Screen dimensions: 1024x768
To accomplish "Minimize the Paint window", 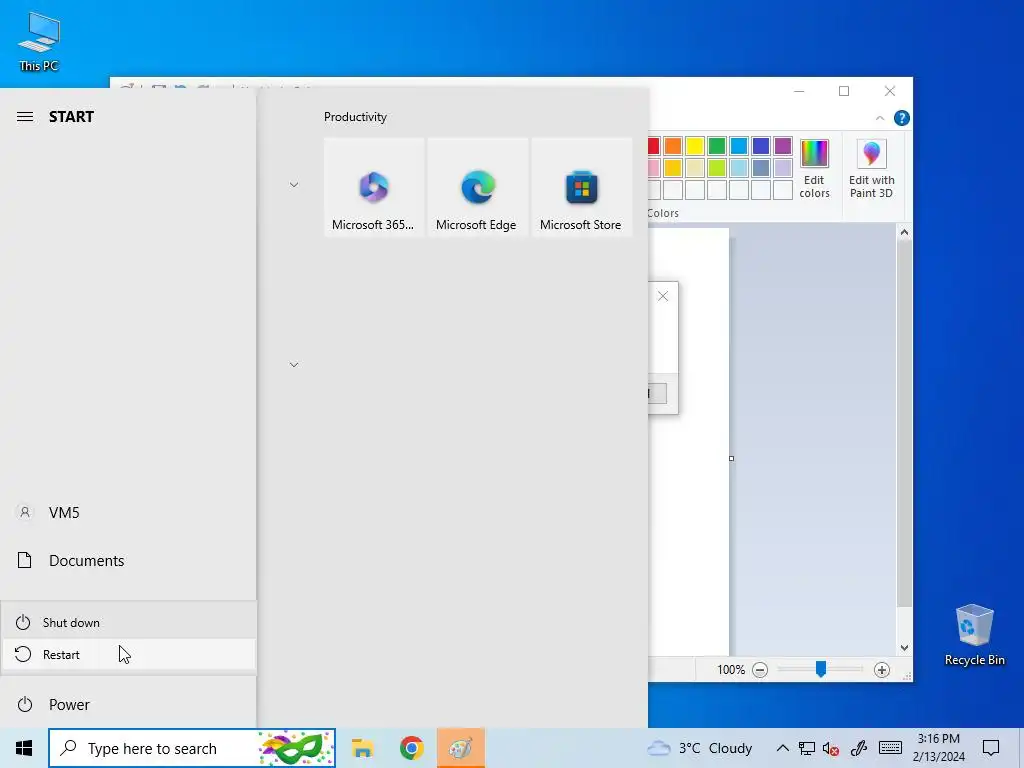I will pyautogui.click(x=799, y=91).
